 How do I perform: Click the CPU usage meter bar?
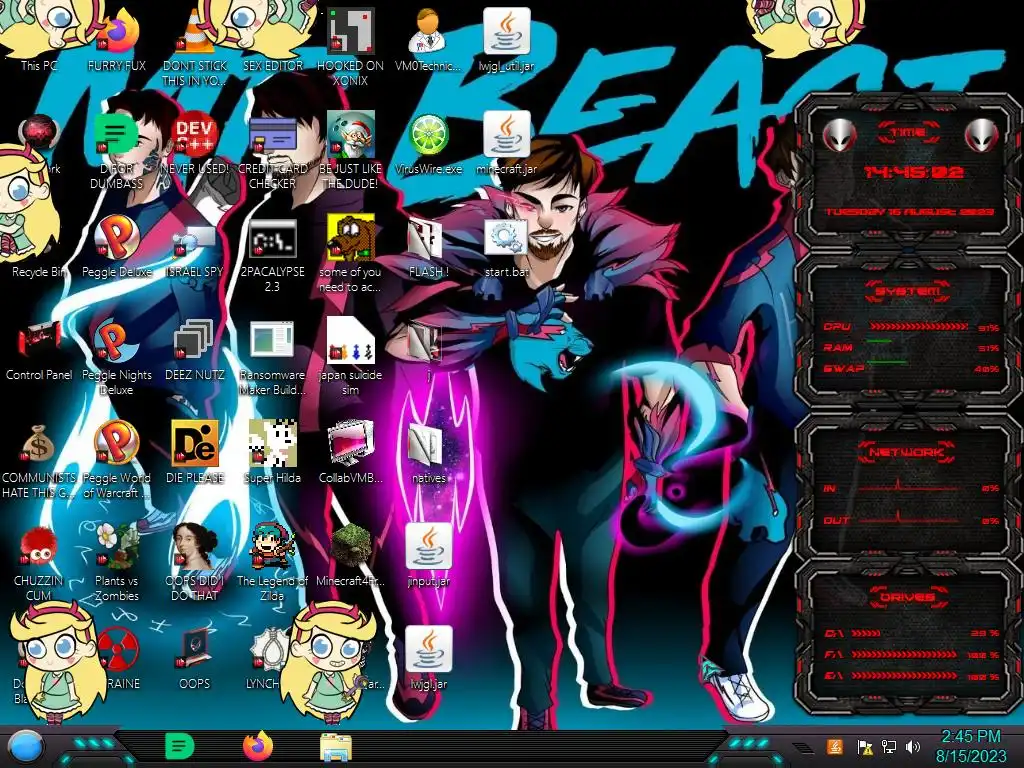click(x=919, y=327)
